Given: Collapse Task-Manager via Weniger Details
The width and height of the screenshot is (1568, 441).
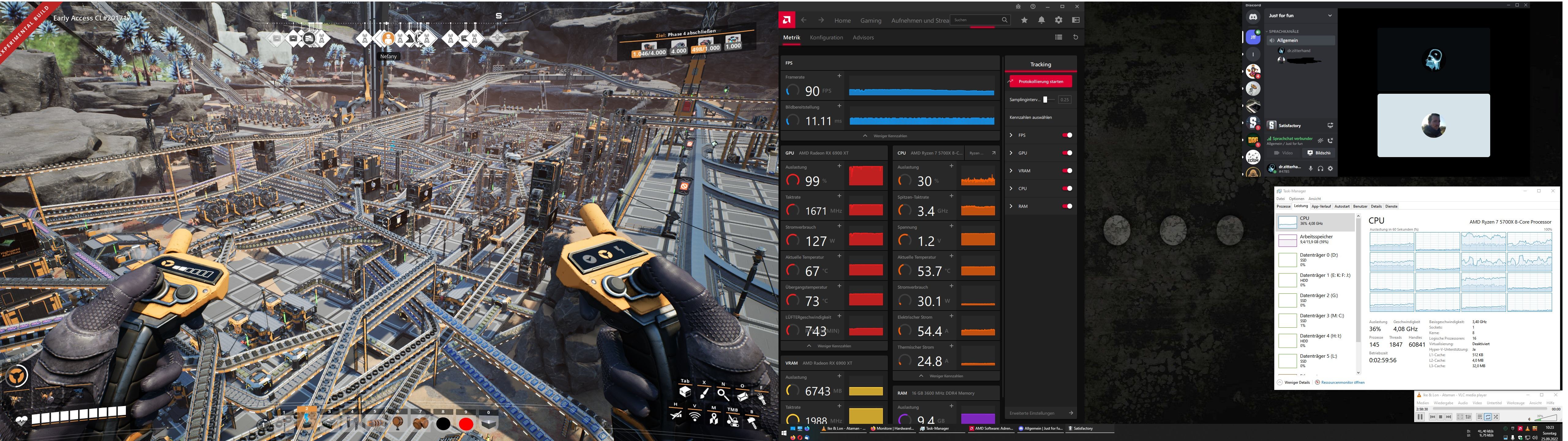Looking at the screenshot, I should click(x=1294, y=383).
